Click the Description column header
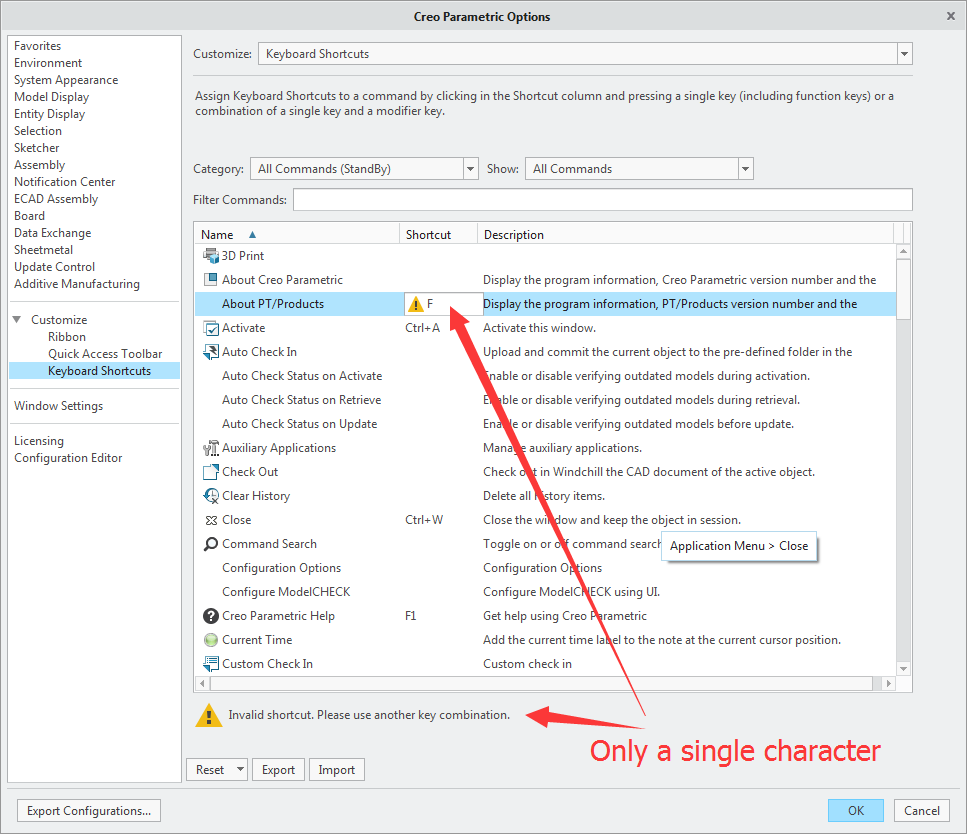The width and height of the screenshot is (967, 834). 685,234
